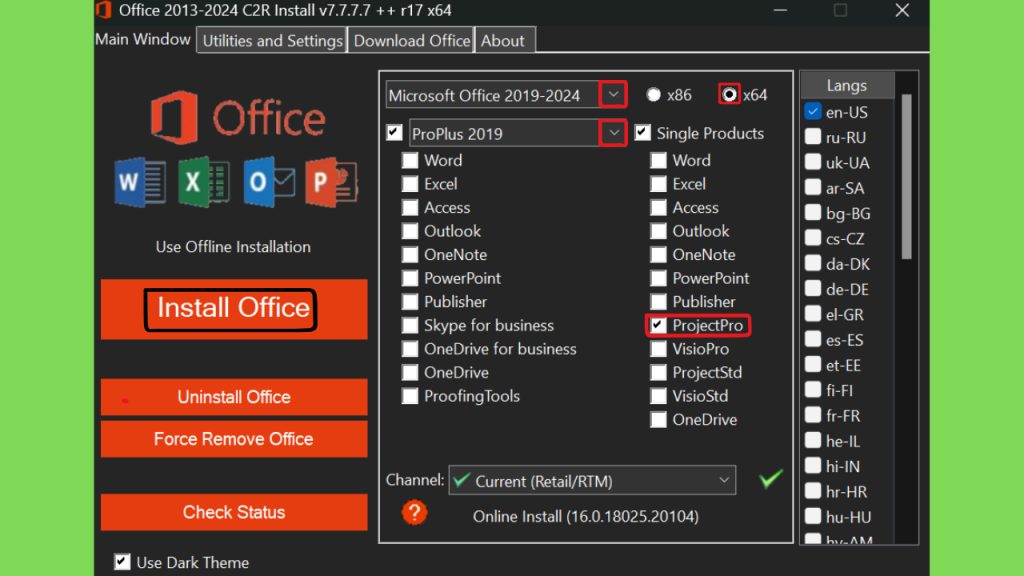Switch to the Main Window tab
This screenshot has width=1024, height=576.
(143, 39)
